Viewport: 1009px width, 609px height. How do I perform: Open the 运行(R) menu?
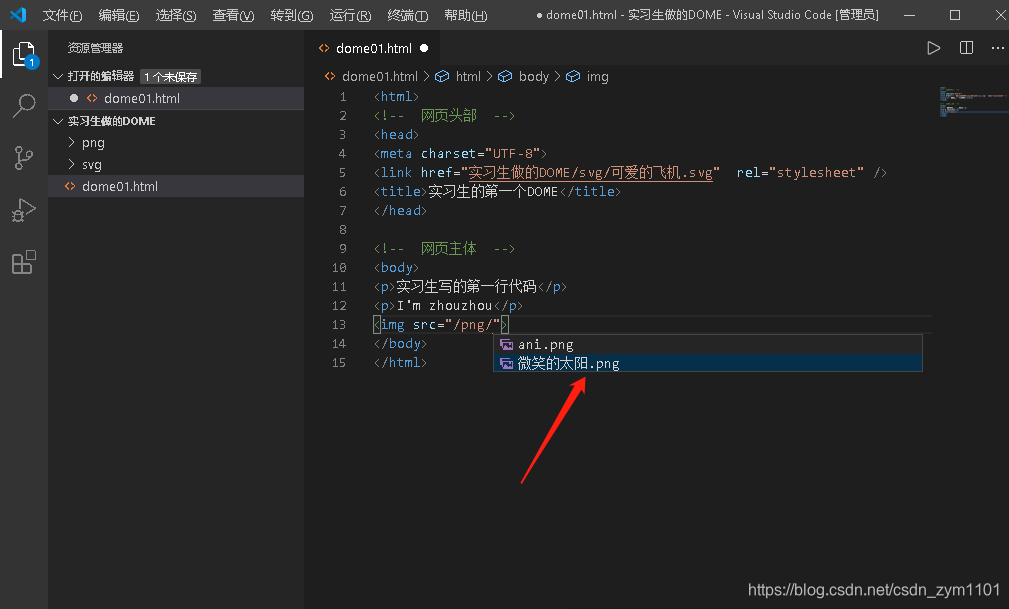(350, 15)
